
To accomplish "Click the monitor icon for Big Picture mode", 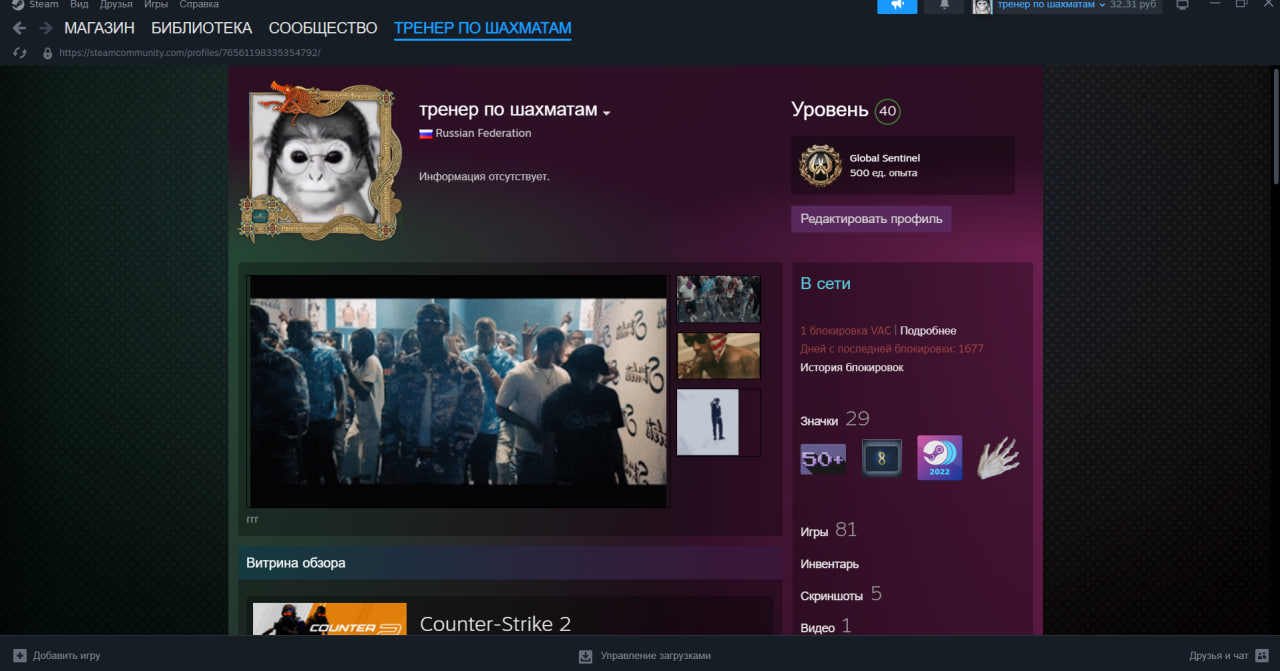I will click(x=1182, y=5).
